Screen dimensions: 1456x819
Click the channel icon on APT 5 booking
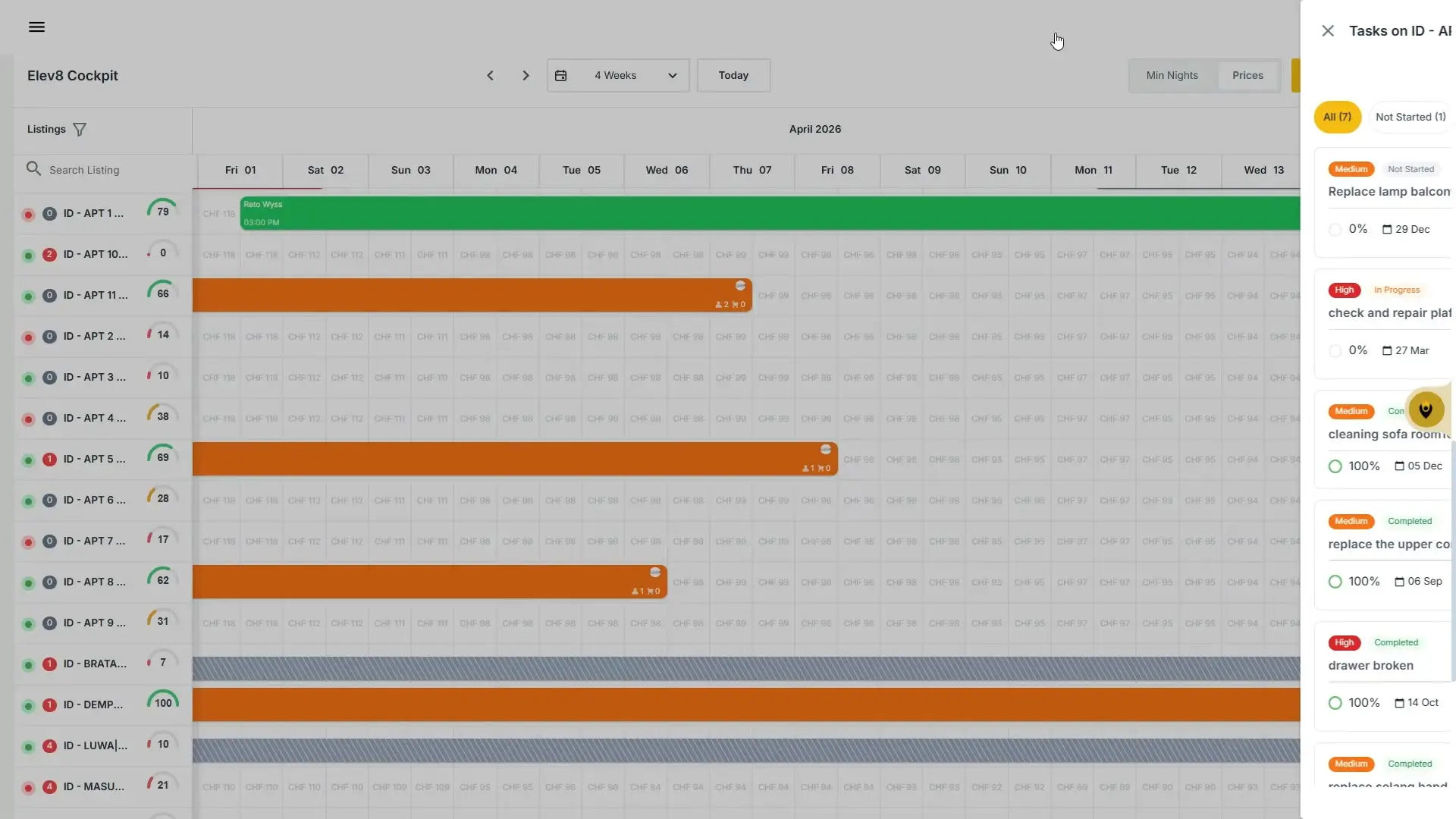tap(826, 450)
